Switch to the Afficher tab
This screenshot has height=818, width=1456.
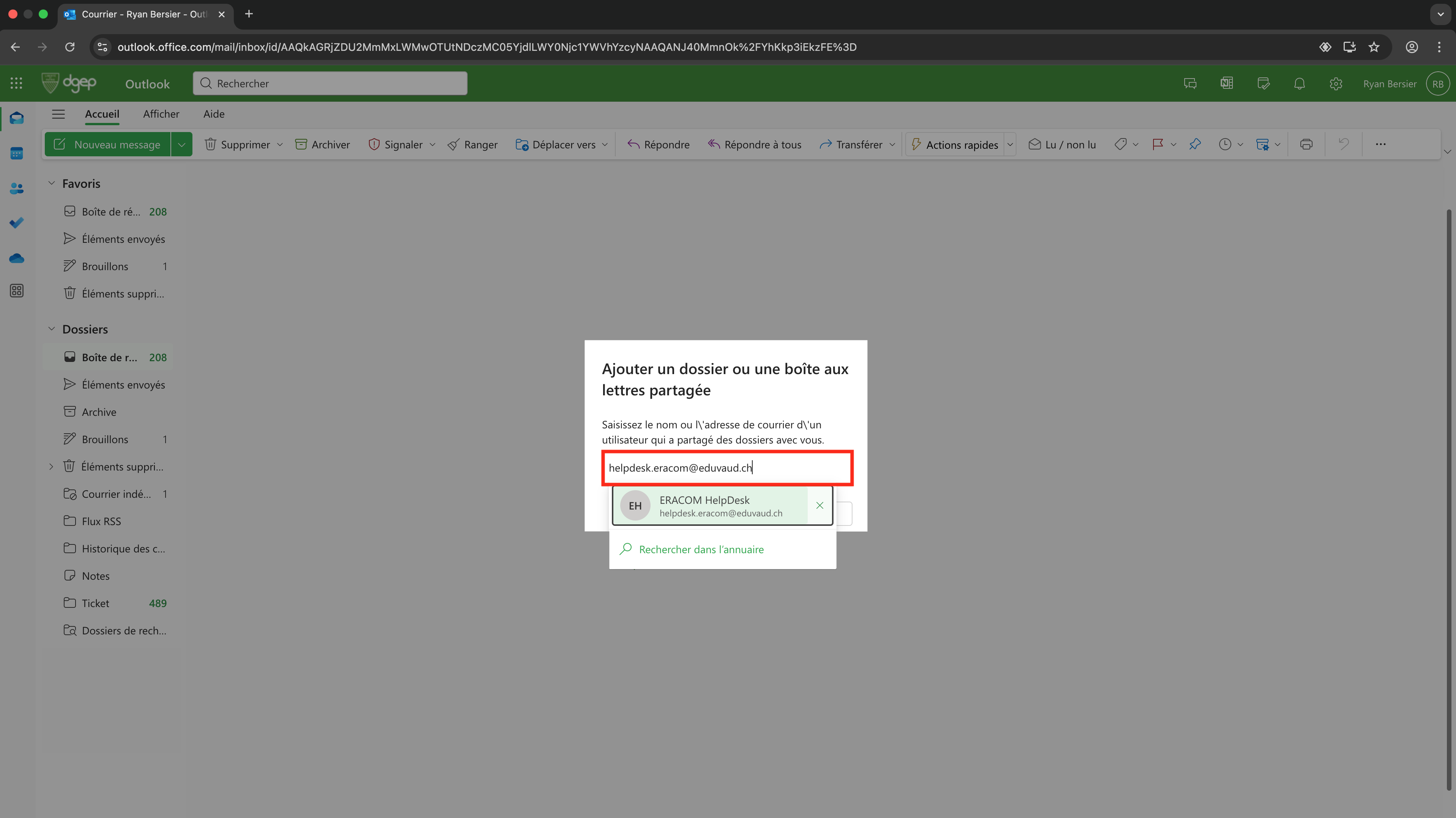161,114
